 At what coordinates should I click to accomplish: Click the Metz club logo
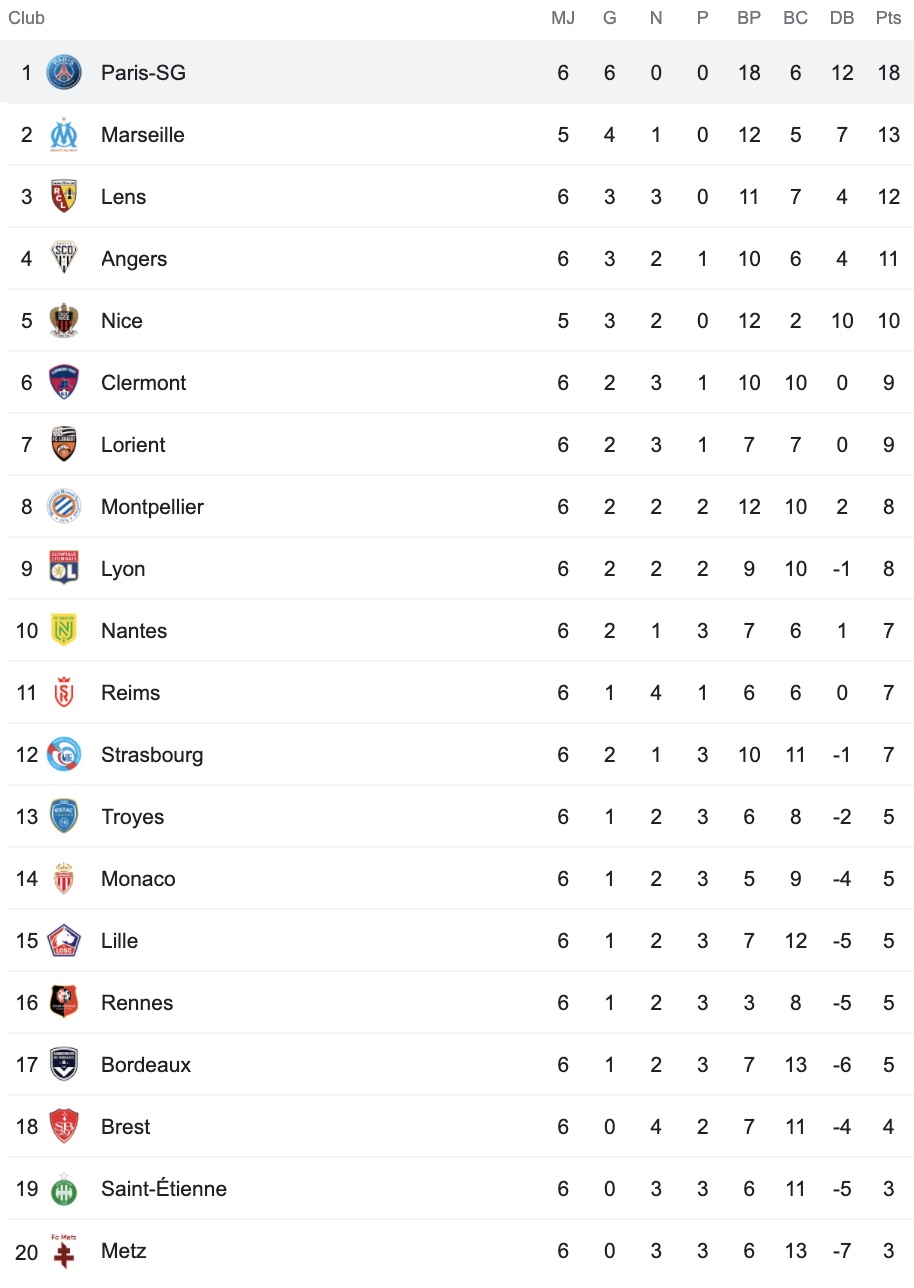click(64, 1251)
